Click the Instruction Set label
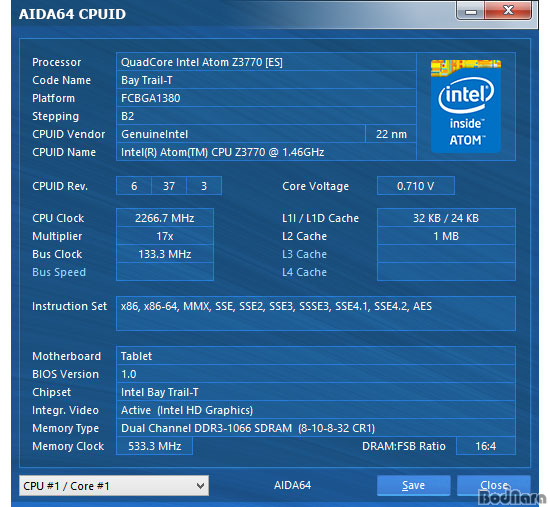The height and width of the screenshot is (507, 550). [x=69, y=306]
